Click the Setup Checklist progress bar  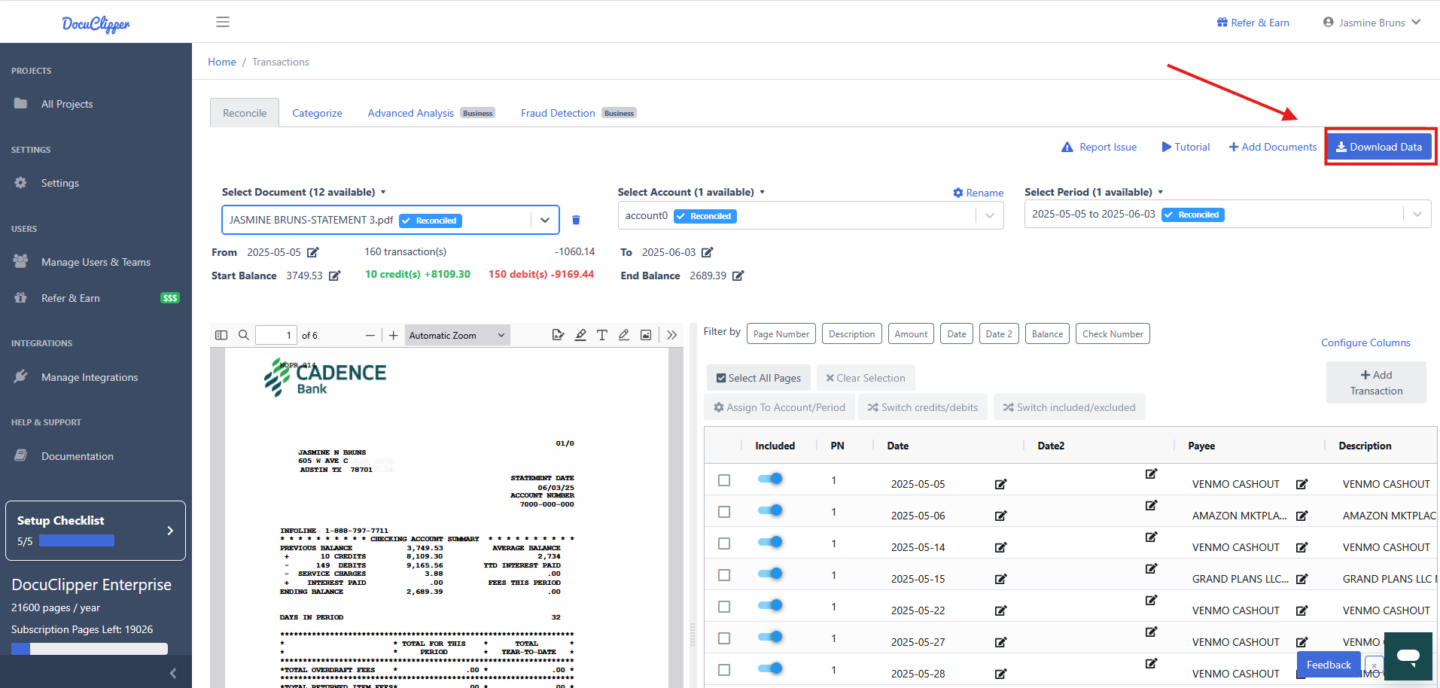point(76,540)
